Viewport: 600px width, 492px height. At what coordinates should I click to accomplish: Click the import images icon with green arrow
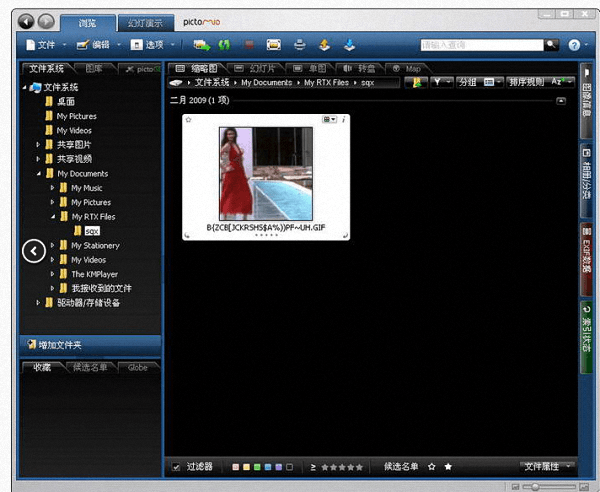[x=202, y=45]
